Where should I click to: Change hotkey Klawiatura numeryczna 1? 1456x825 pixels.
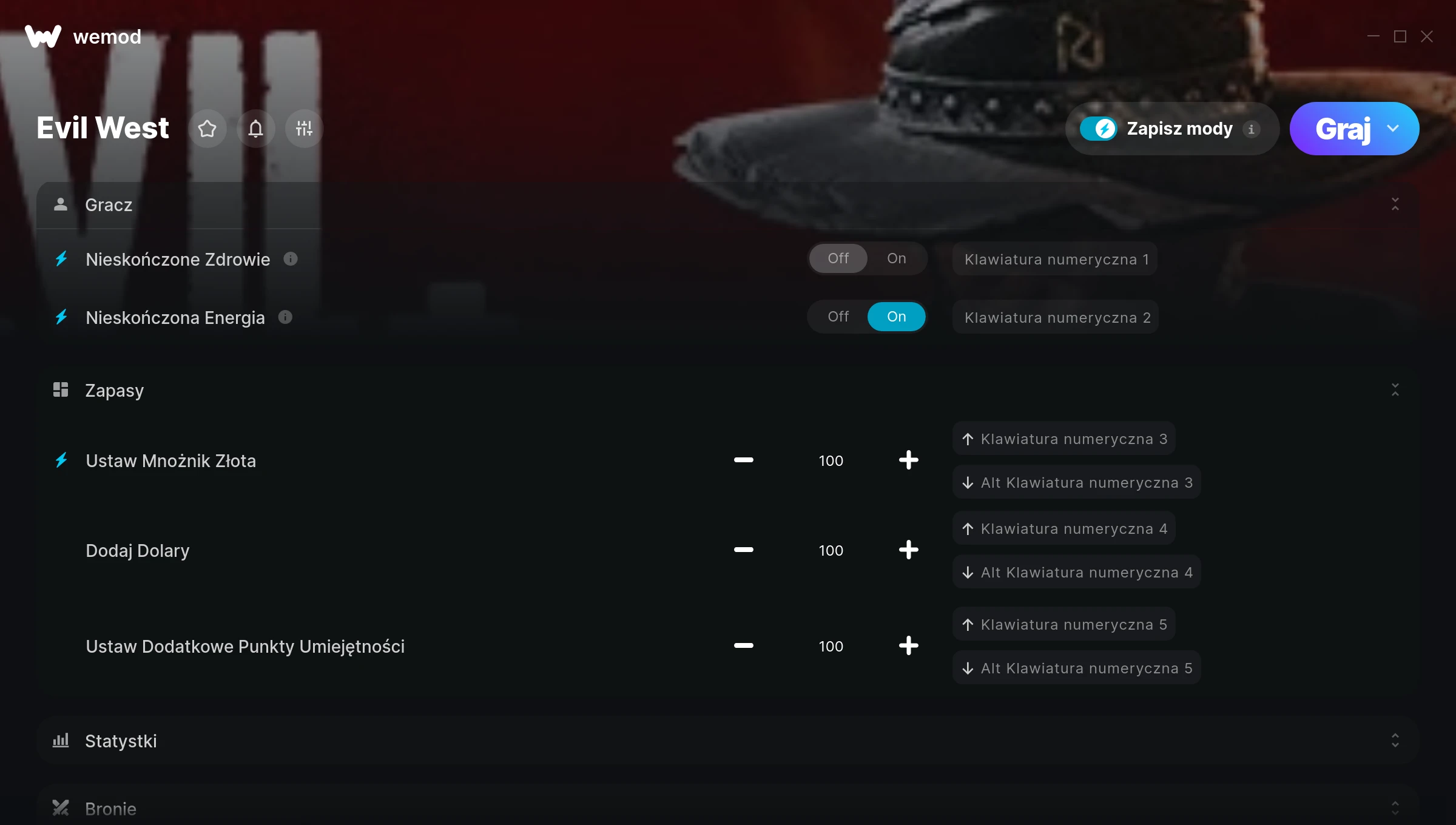click(x=1055, y=259)
